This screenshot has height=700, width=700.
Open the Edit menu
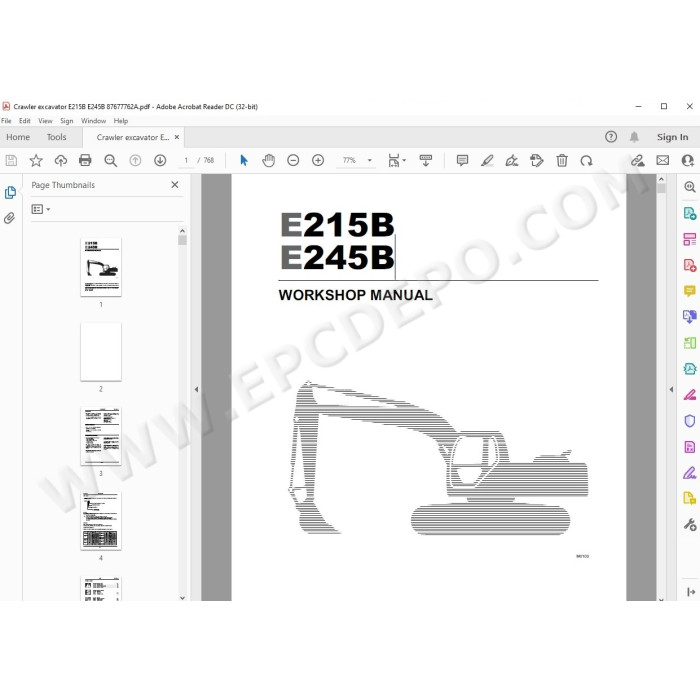click(25, 121)
